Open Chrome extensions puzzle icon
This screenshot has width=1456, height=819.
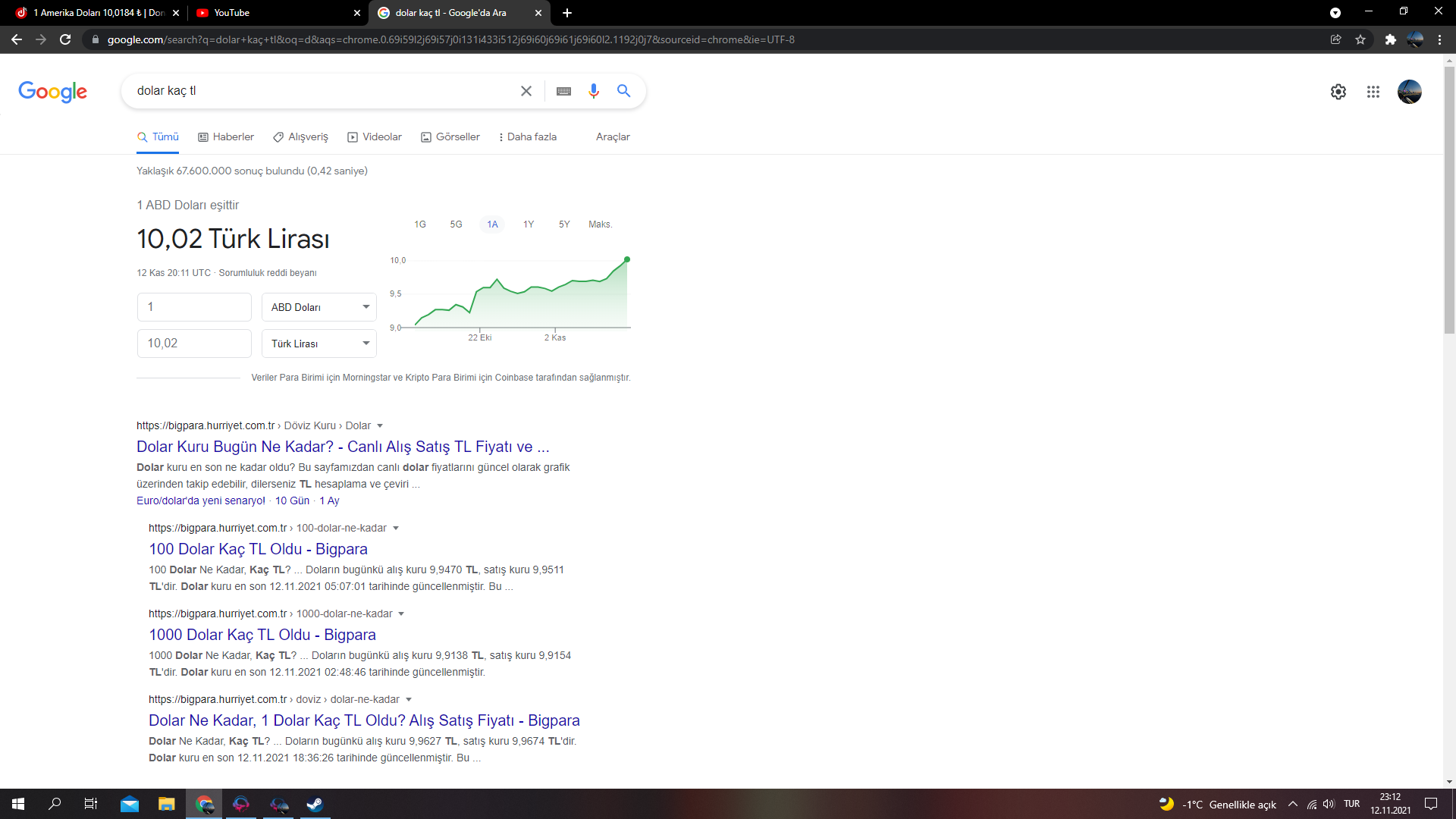point(1390,39)
